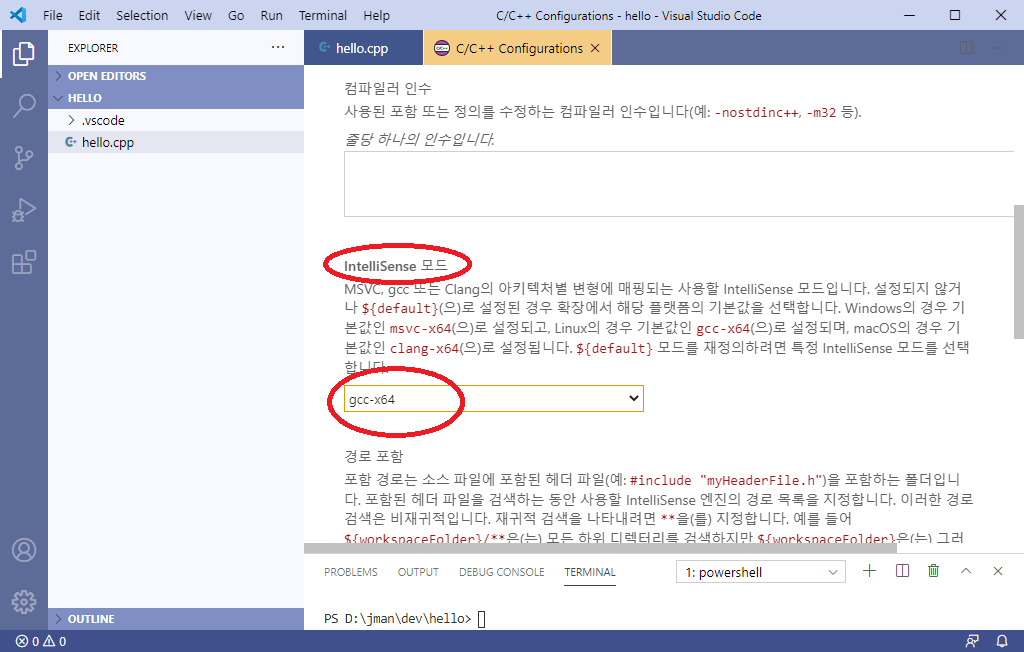
Task: Switch to the DEBUG CONSOLE tab
Action: [502, 572]
